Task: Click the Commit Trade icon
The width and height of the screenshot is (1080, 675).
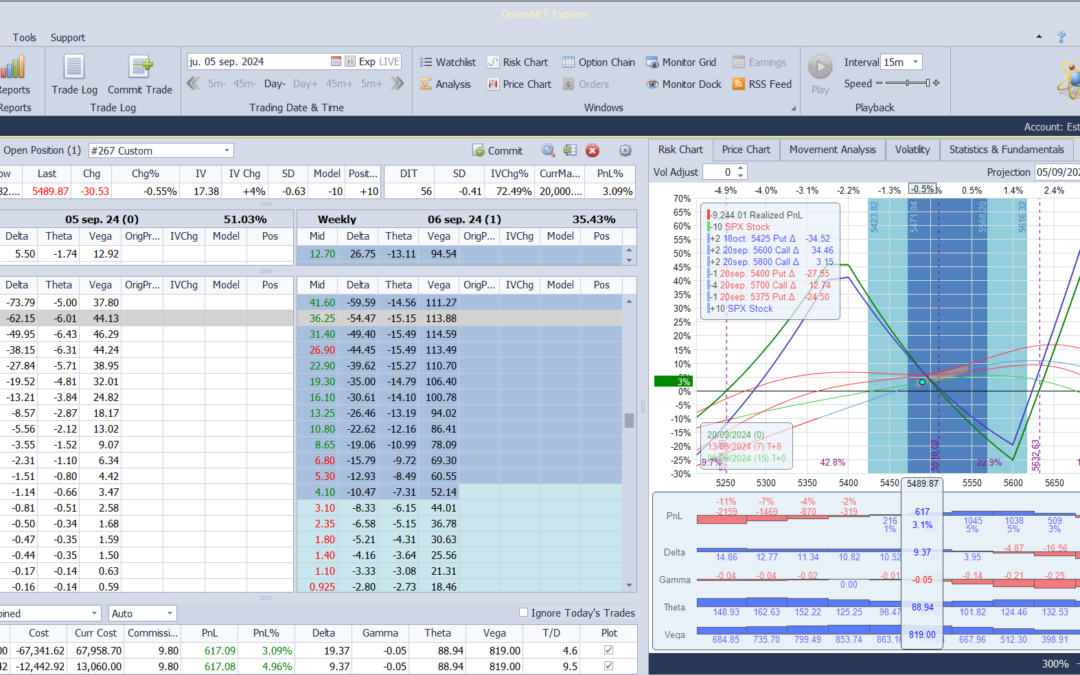Action: [140, 68]
